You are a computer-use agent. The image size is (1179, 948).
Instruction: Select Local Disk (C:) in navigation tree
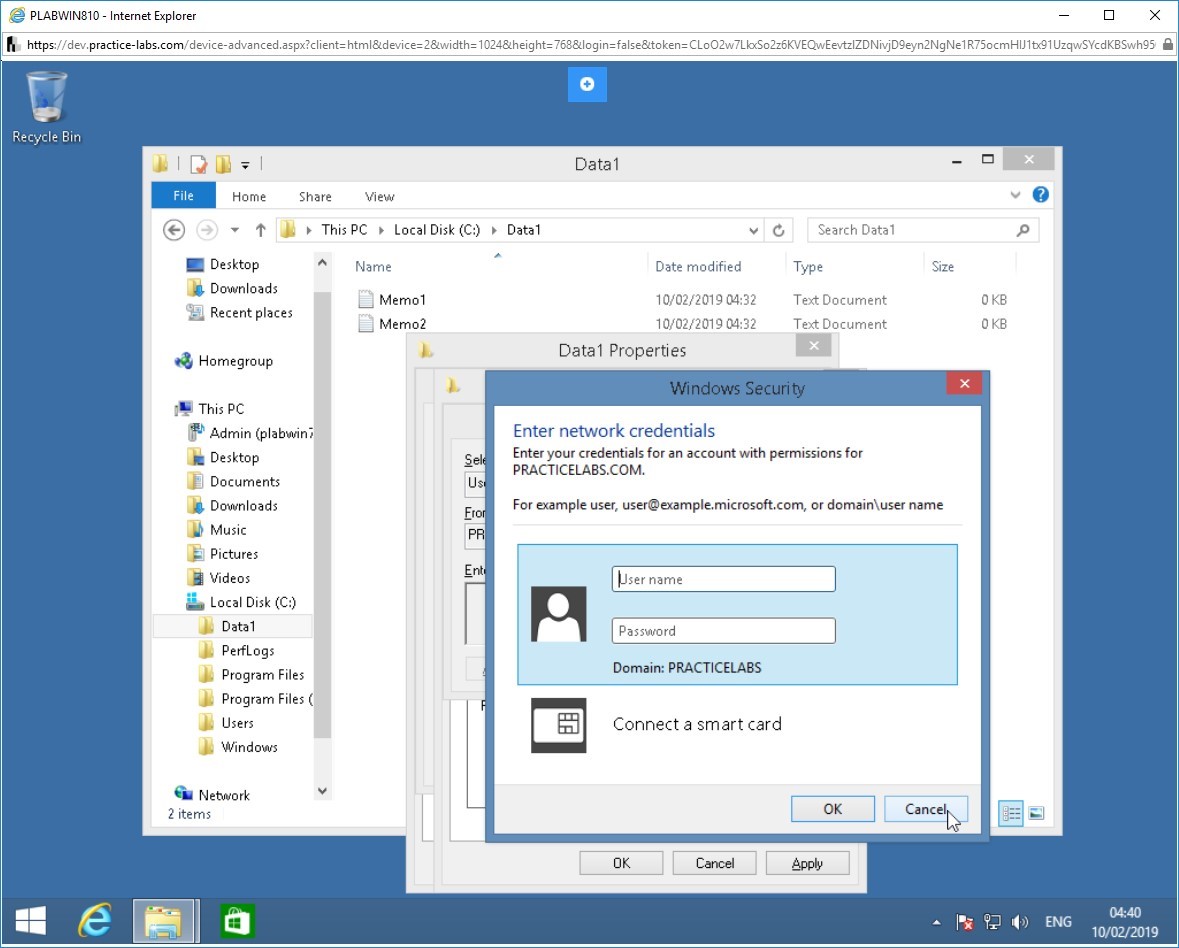point(241,602)
